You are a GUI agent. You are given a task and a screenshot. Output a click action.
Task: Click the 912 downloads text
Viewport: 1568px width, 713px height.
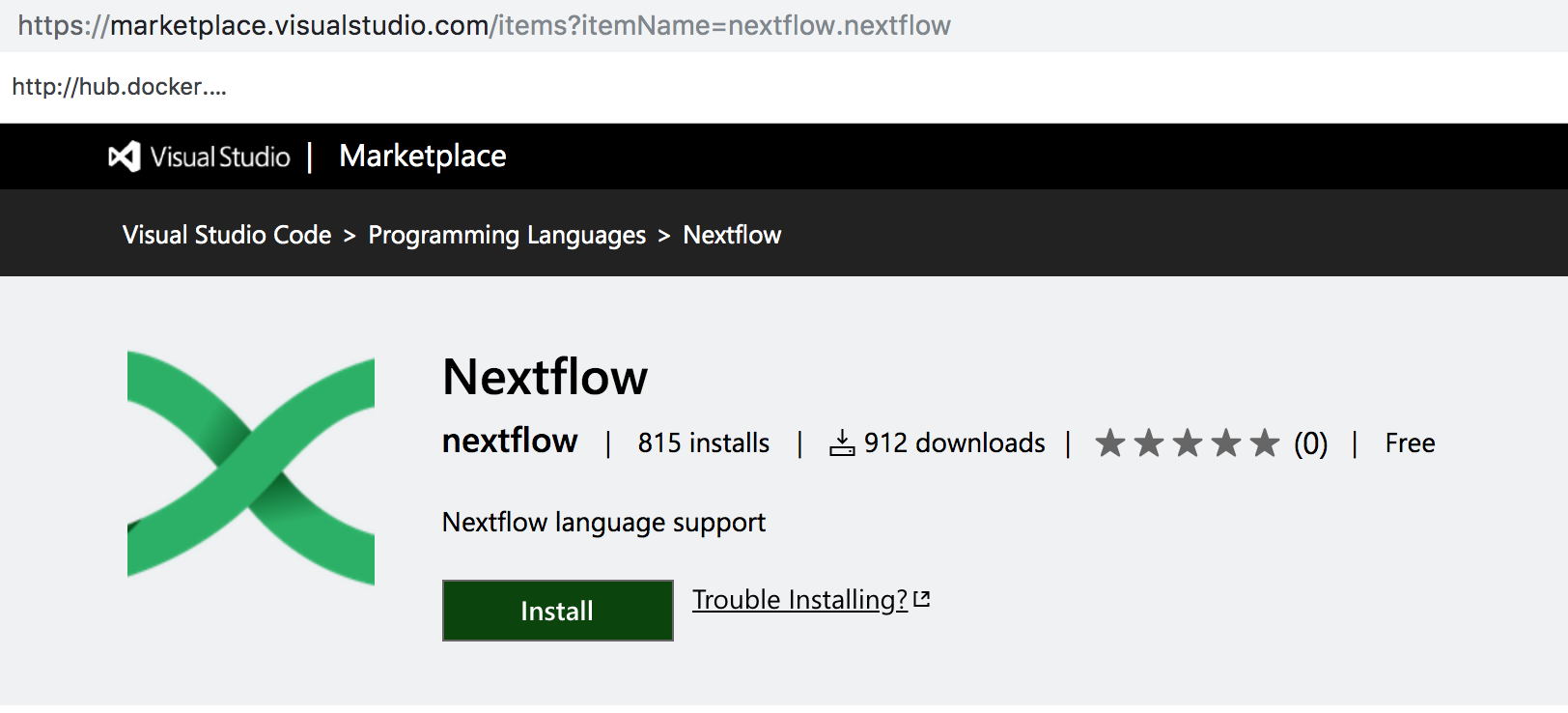click(955, 443)
